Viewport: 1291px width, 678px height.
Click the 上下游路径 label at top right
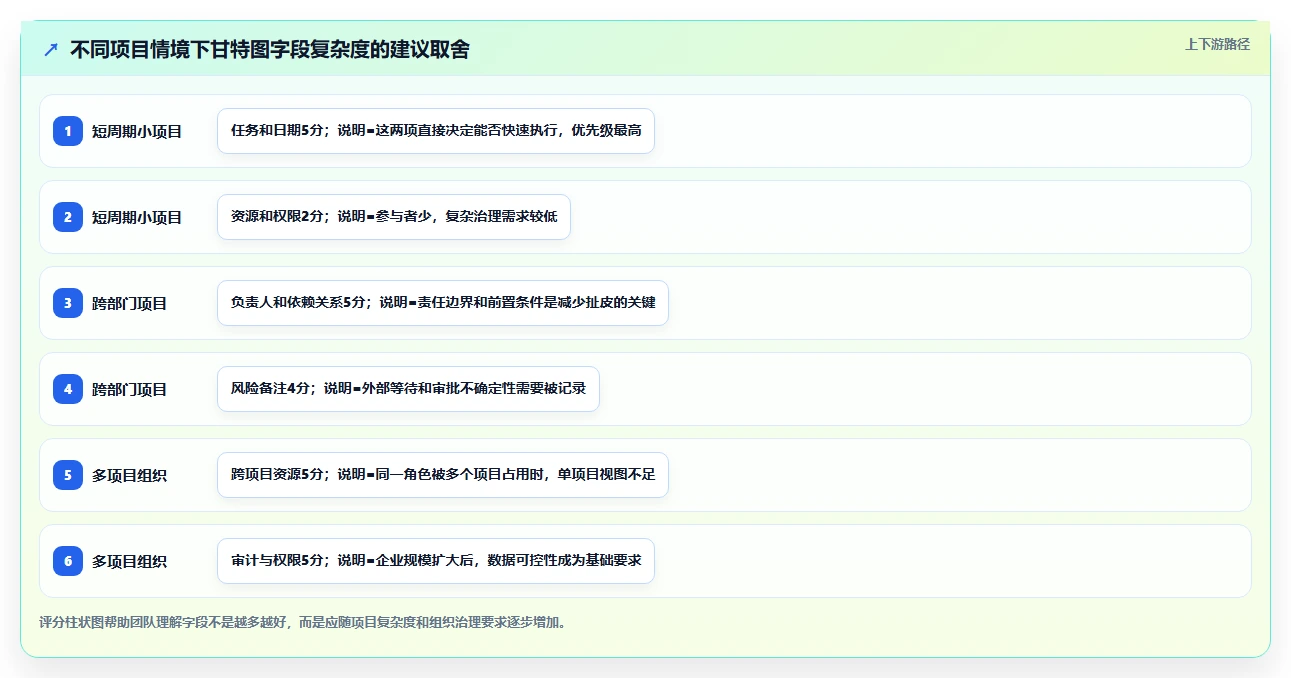[1217, 44]
